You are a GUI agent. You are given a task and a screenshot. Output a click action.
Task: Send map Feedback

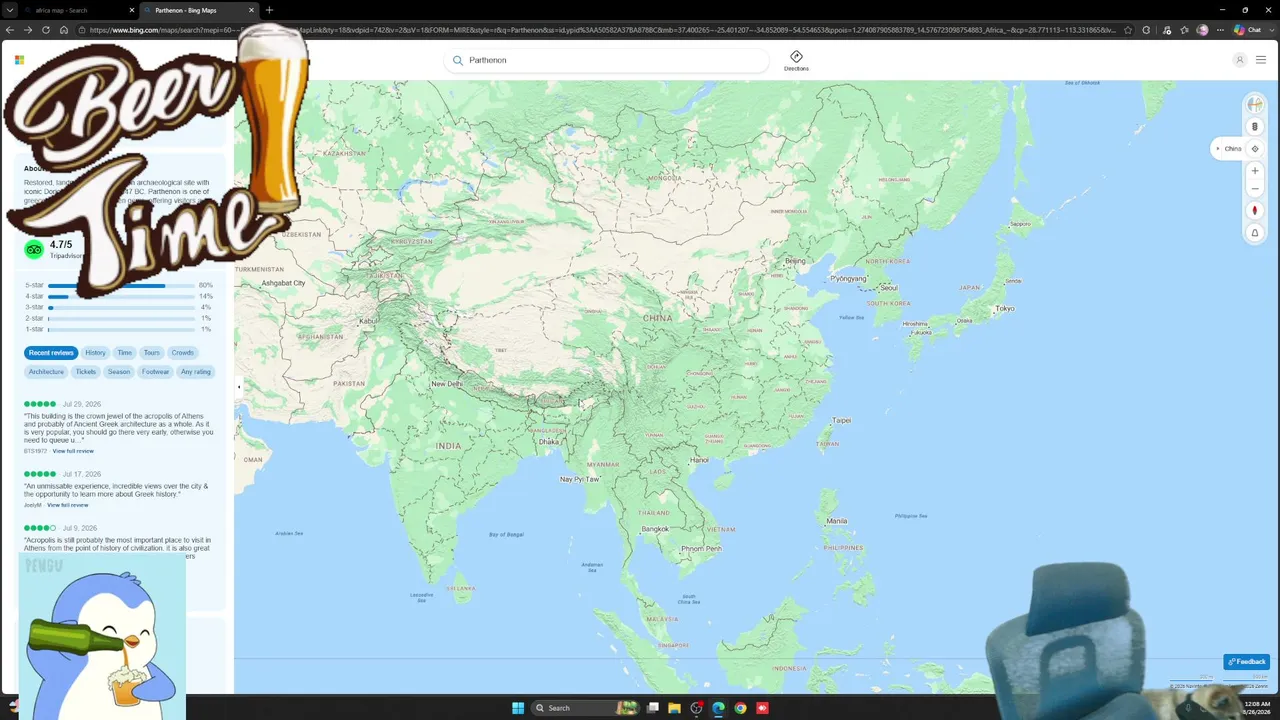coord(1247,662)
